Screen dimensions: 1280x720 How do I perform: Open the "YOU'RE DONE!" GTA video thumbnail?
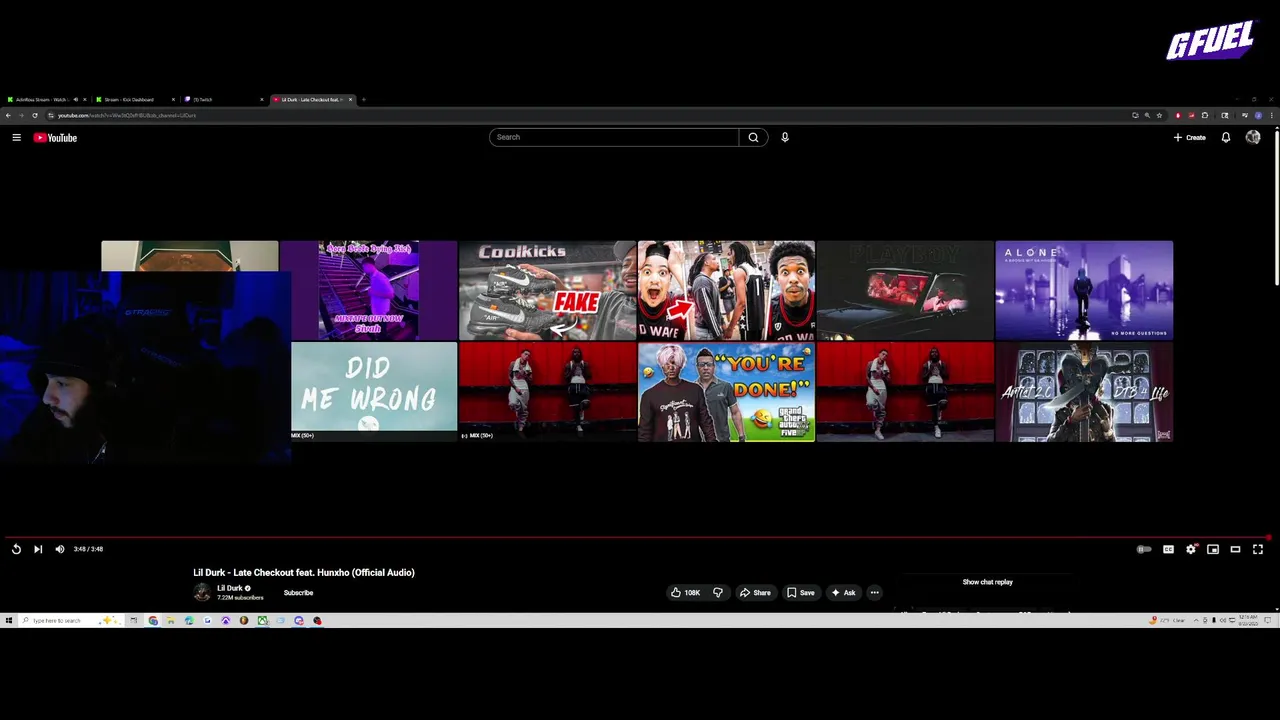click(x=726, y=392)
